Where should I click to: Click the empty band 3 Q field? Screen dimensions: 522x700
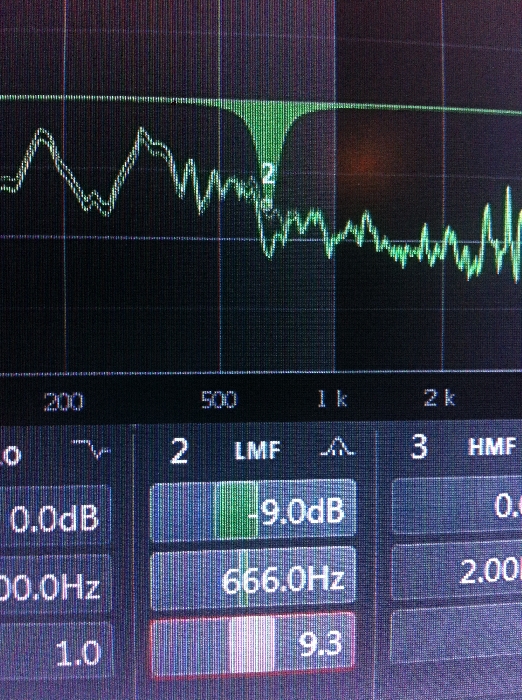[456, 636]
